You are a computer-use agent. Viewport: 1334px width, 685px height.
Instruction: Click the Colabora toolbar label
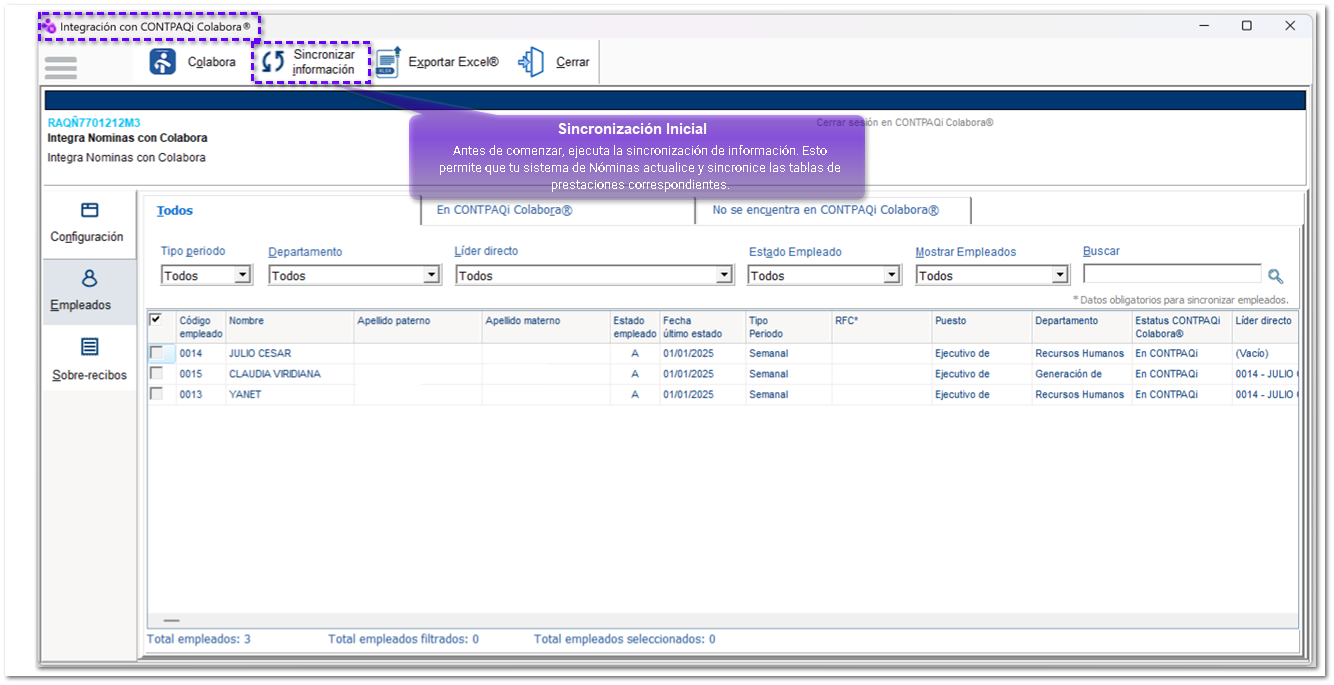pyautogui.click(x=212, y=62)
